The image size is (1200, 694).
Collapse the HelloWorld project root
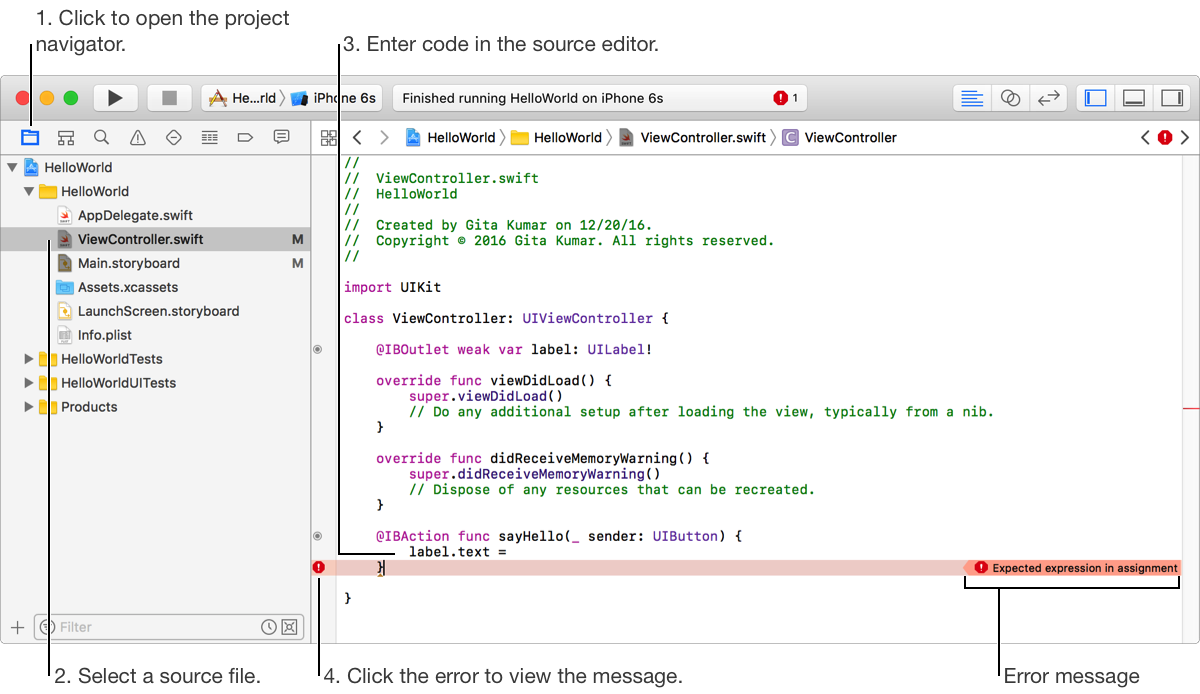coord(12,167)
